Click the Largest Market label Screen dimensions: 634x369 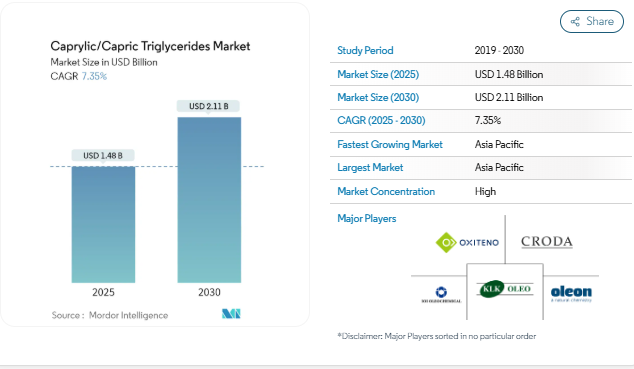(370, 168)
